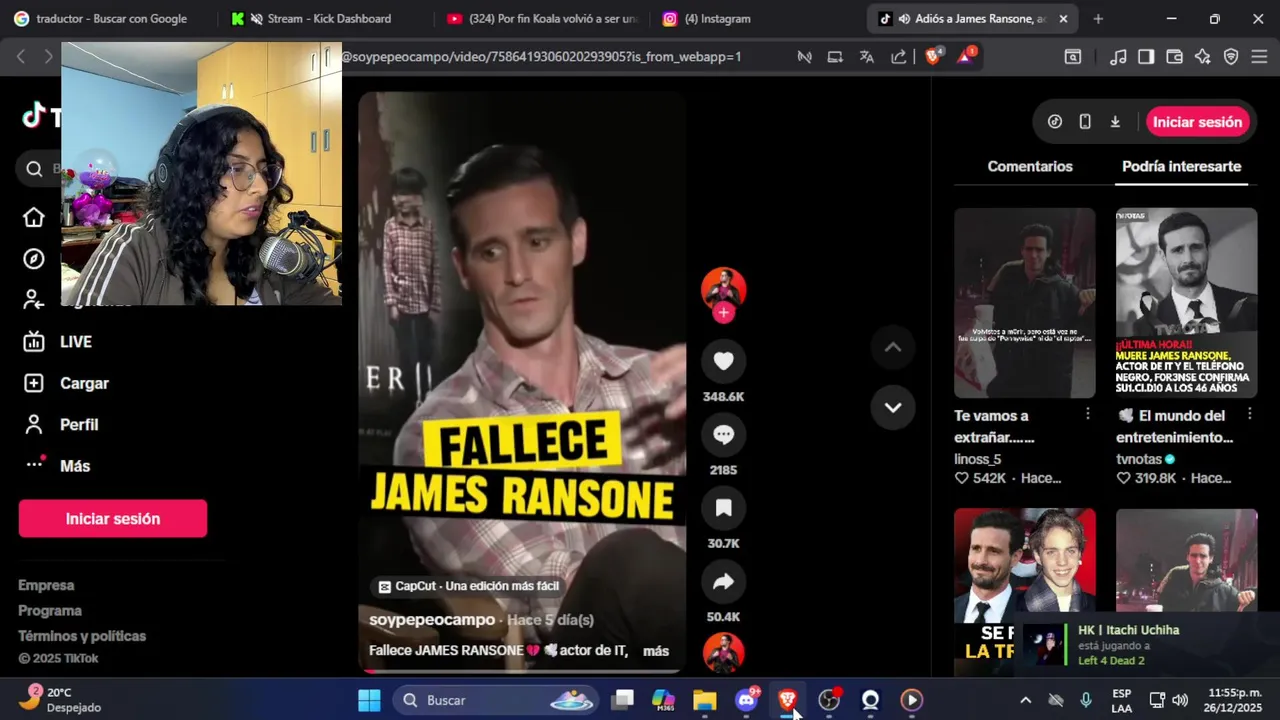Switch to the Comentarios tab
Viewport: 1280px width, 720px height.
pyautogui.click(x=1030, y=167)
